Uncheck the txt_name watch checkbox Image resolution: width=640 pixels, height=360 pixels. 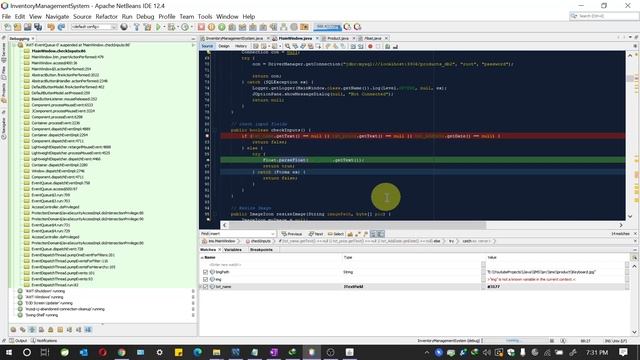(x=205, y=287)
